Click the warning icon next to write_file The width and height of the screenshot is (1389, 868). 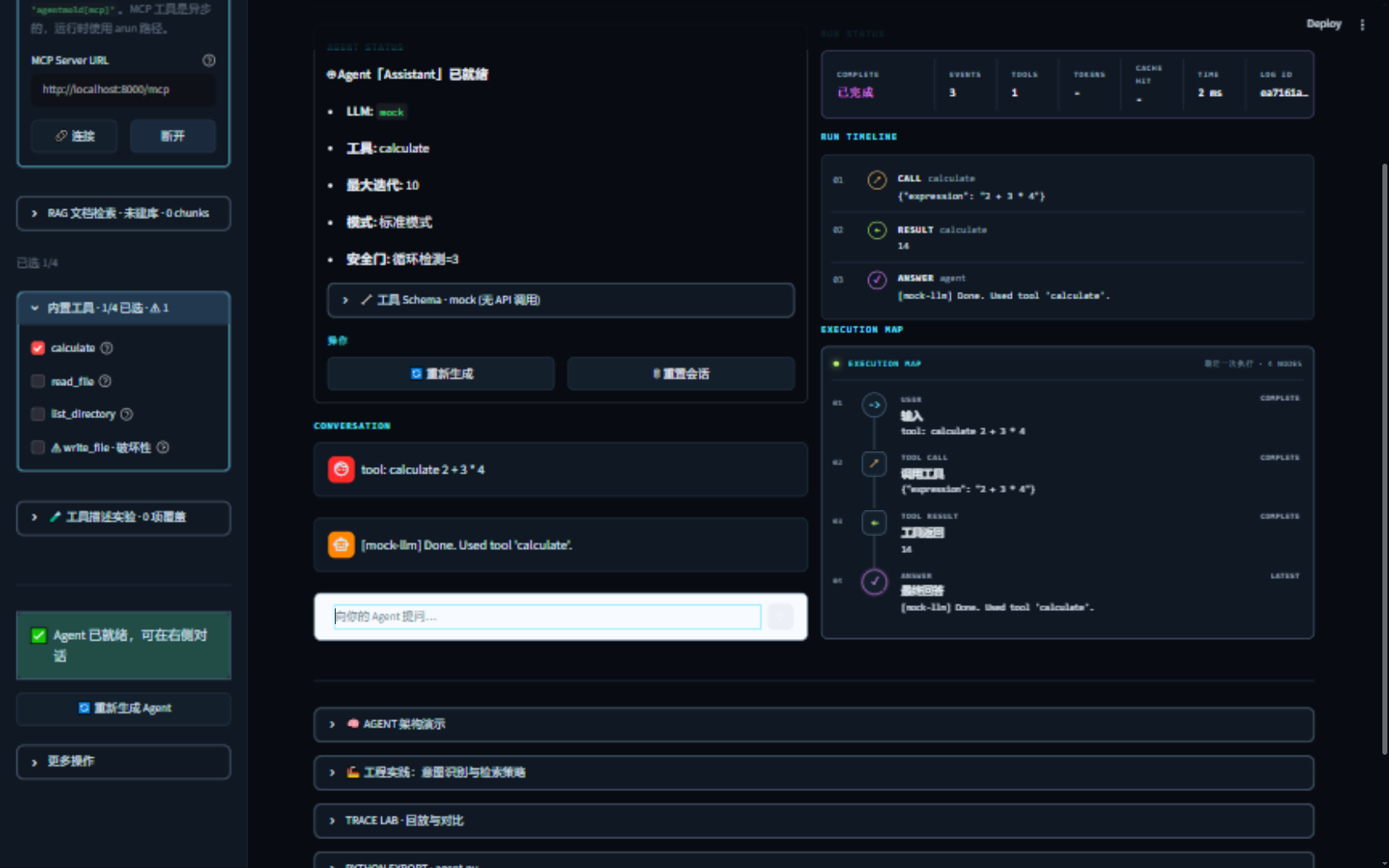[x=56, y=448]
